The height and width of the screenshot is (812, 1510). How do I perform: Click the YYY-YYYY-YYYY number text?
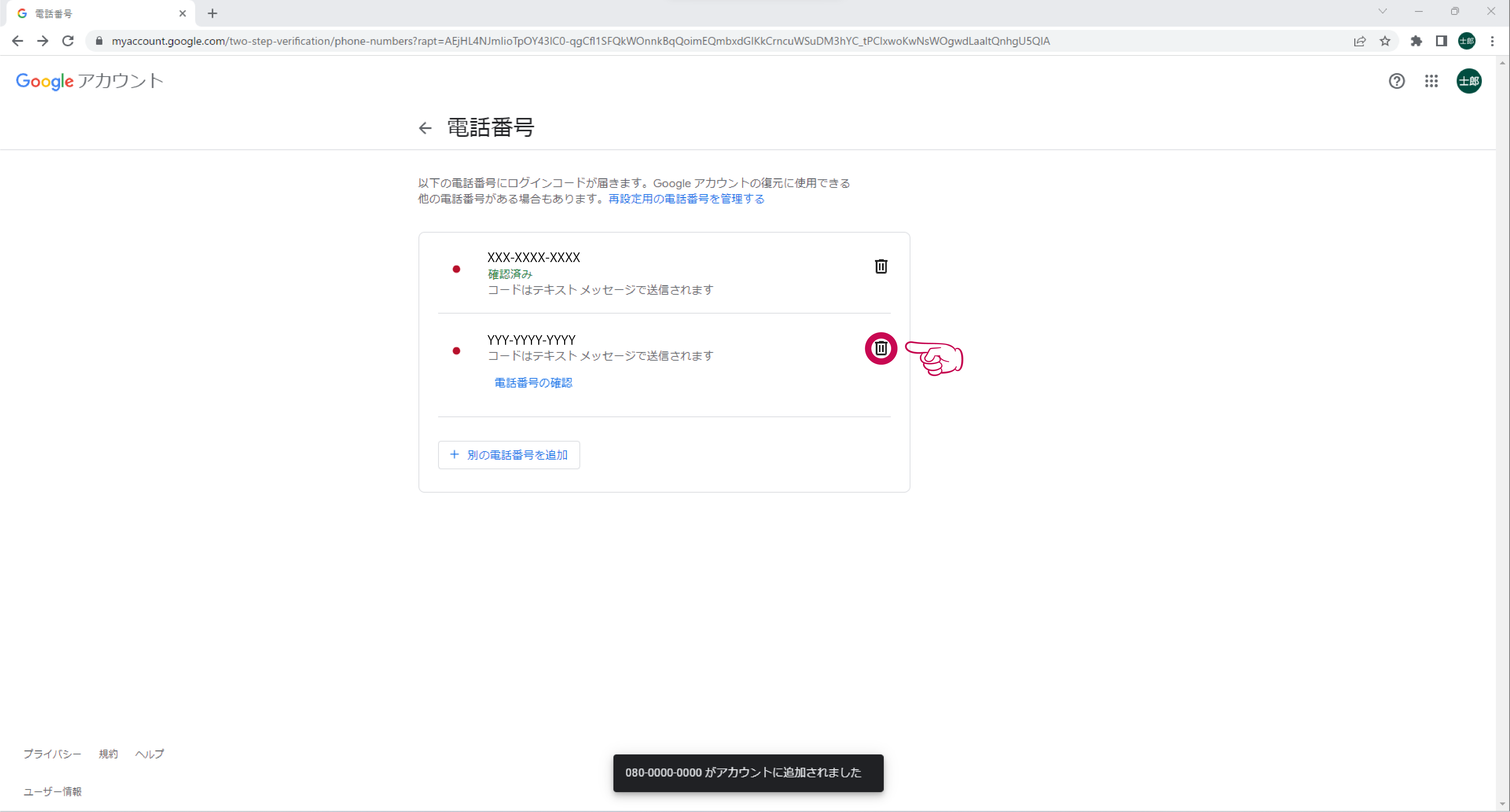(x=531, y=340)
